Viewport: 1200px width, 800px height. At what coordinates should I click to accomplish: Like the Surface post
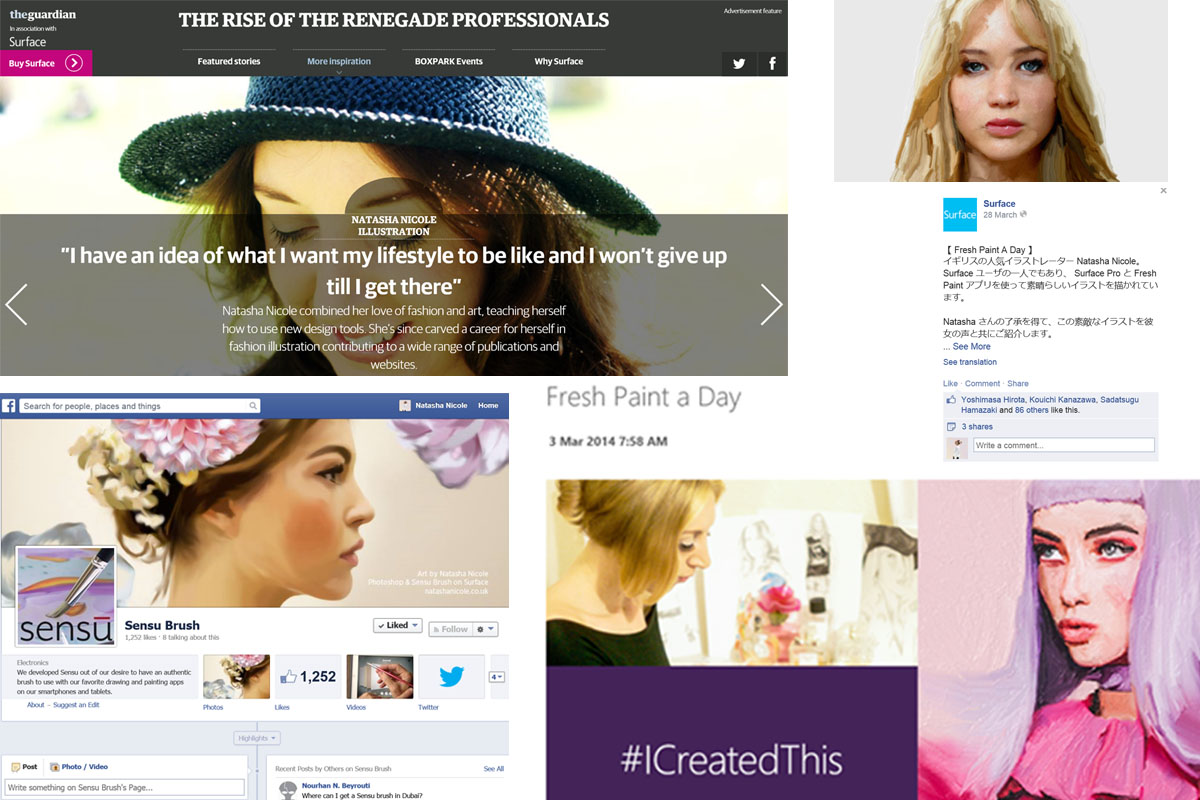coord(950,384)
